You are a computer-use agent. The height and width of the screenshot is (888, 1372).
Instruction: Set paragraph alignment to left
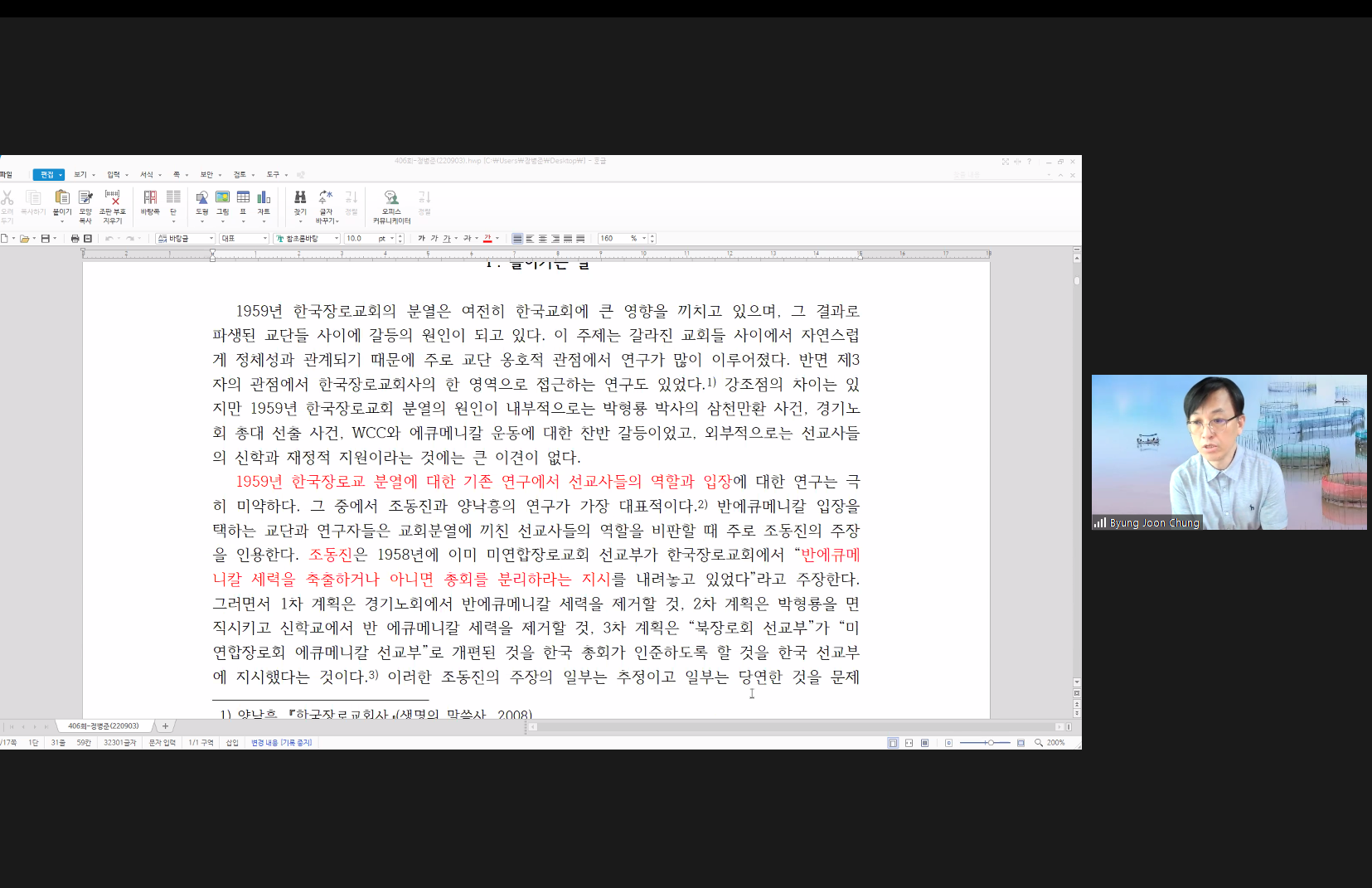pos(530,239)
